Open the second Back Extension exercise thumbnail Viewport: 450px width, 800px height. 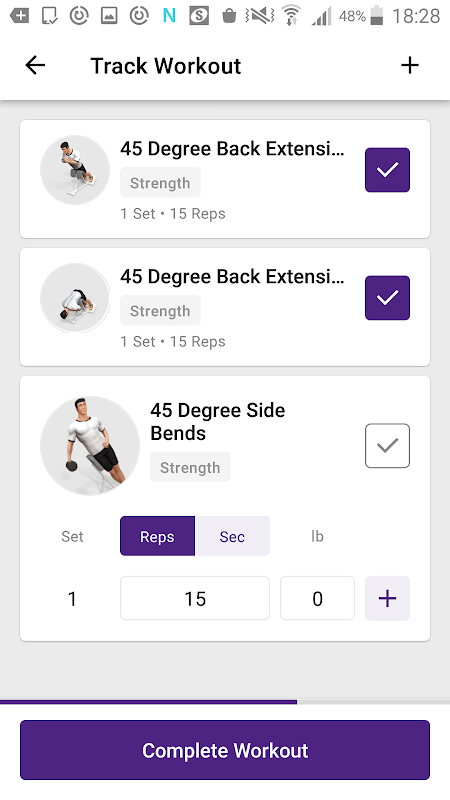click(x=75, y=298)
